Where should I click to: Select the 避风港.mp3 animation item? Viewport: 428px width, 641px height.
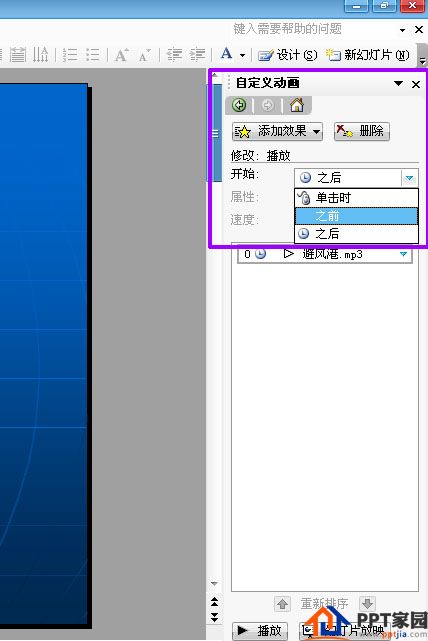point(325,254)
